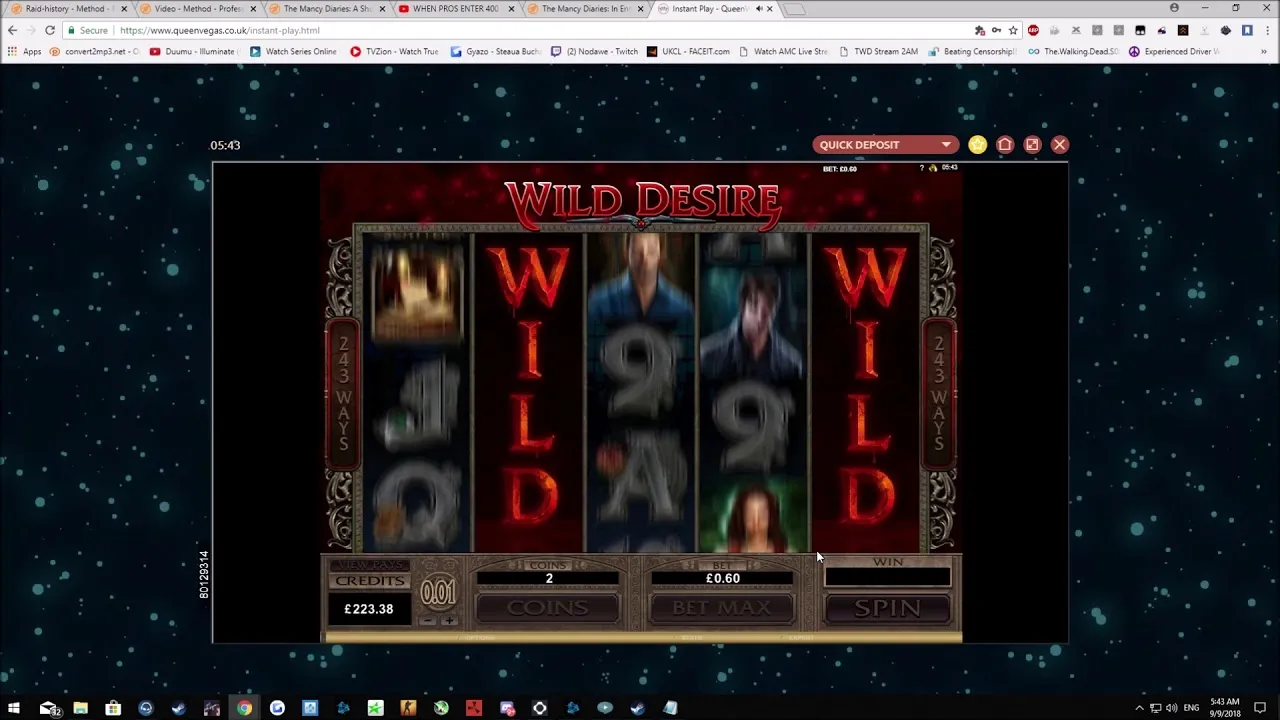Click the bet value £0.60 display
Screen dimensions: 1280x720
[722, 578]
